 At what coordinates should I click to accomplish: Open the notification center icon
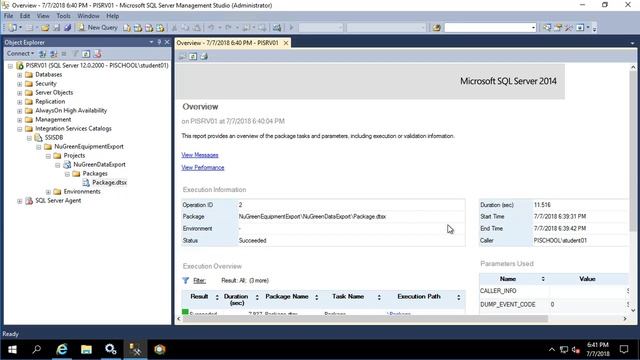624,349
